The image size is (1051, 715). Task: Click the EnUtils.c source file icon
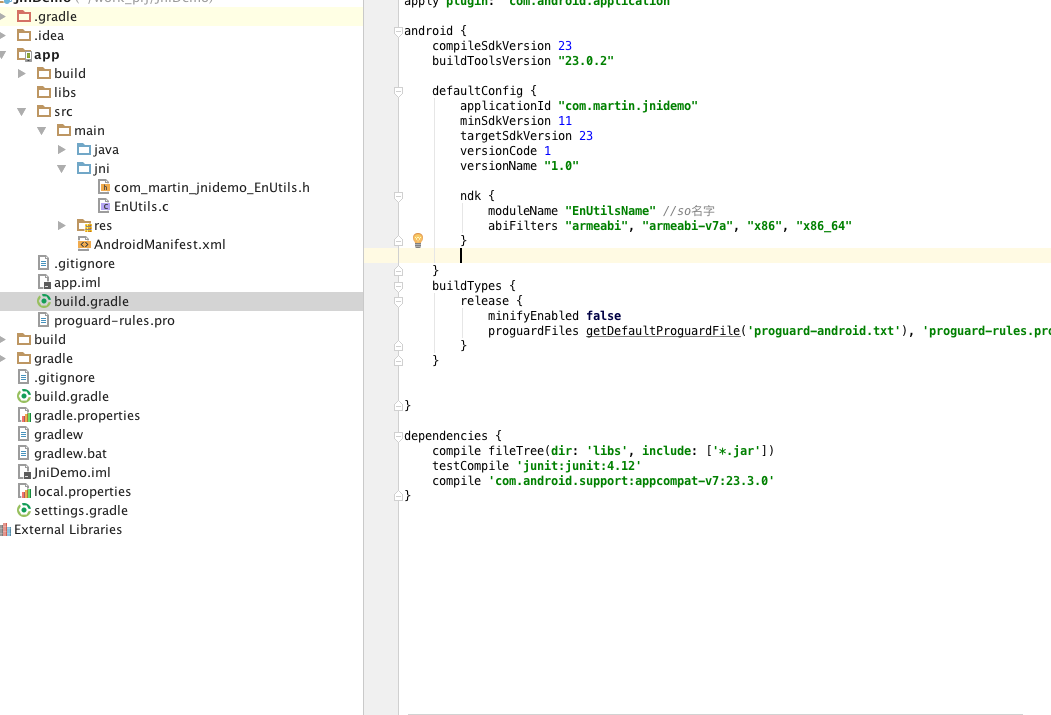click(104, 206)
